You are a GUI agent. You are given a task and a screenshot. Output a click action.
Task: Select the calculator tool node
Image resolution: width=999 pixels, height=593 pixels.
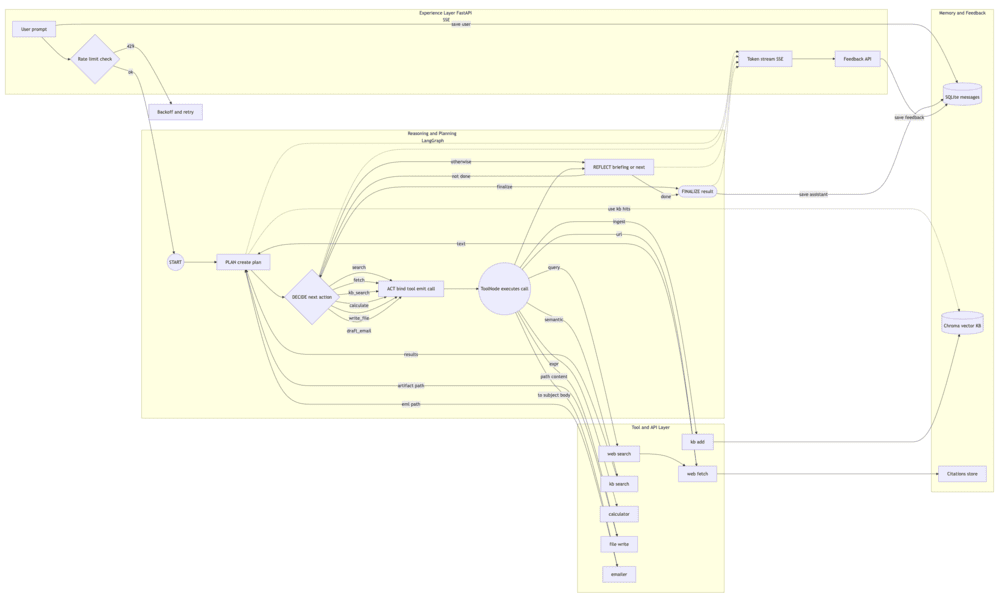[x=618, y=513]
